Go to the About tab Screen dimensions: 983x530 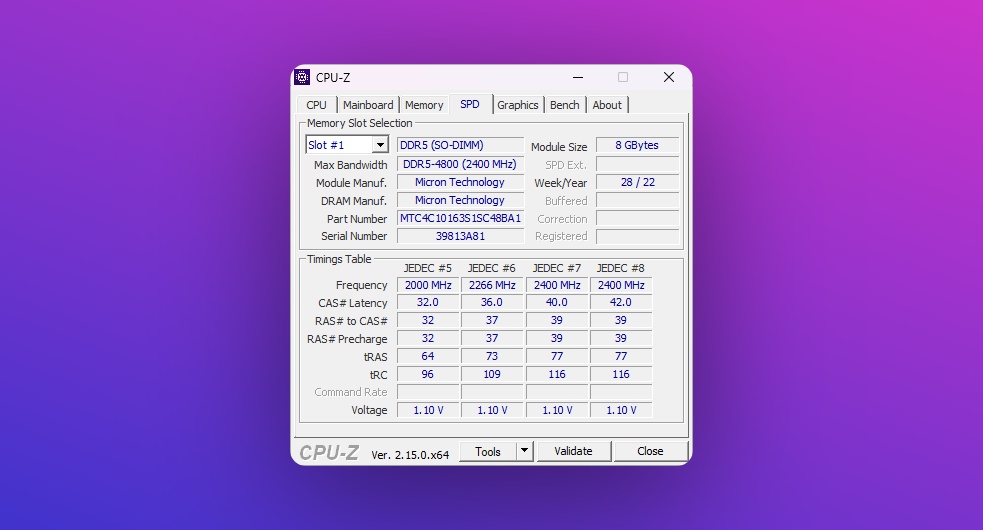click(x=607, y=105)
